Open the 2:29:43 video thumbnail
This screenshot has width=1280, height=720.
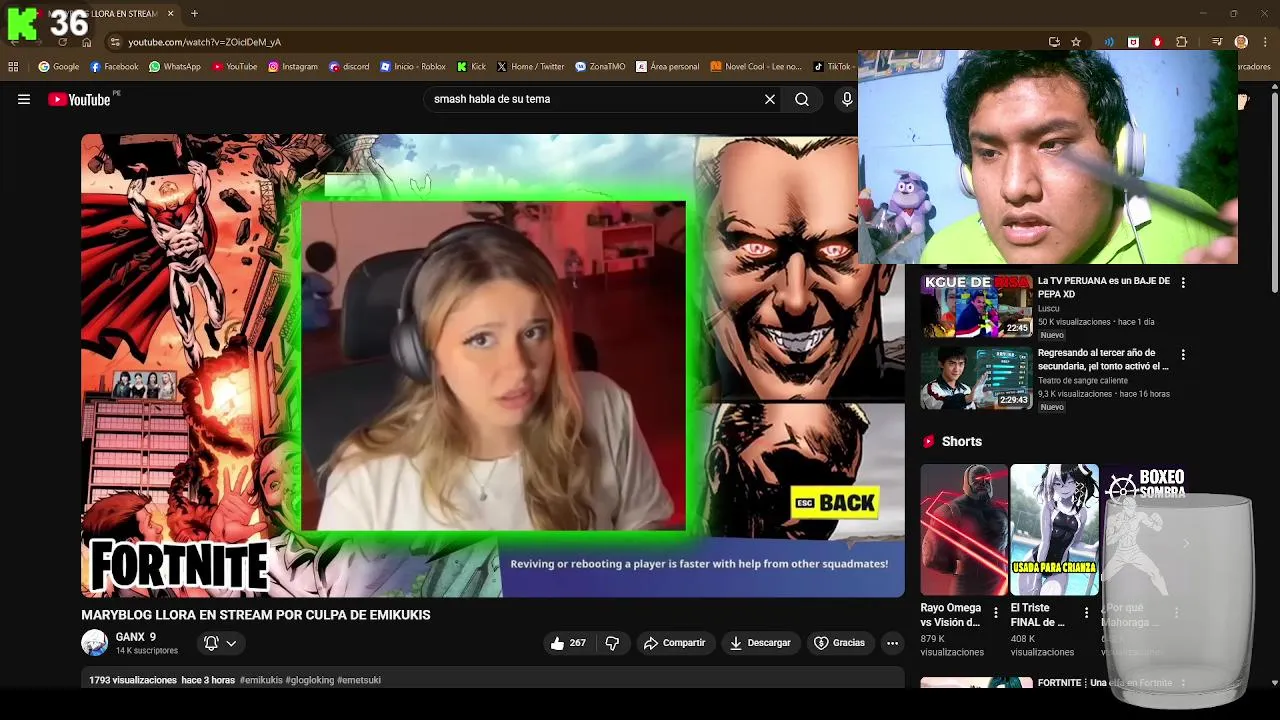[x=976, y=377]
